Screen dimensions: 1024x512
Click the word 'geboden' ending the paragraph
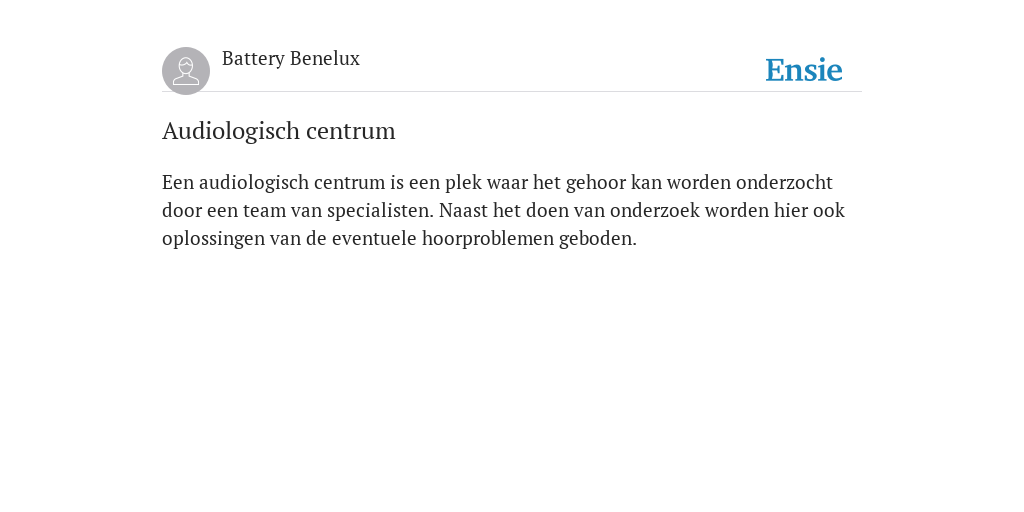(x=598, y=239)
